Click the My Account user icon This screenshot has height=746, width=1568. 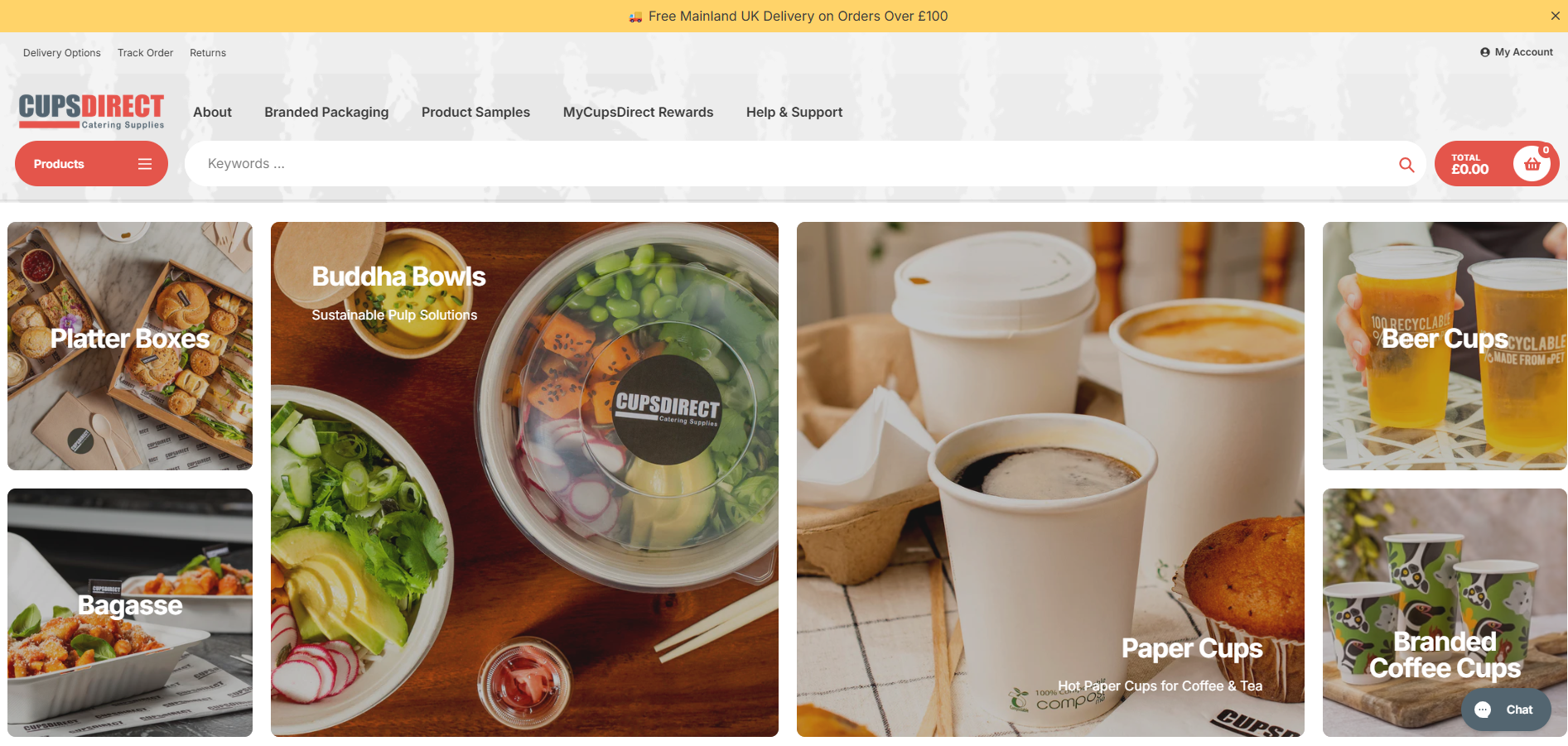pyautogui.click(x=1485, y=52)
